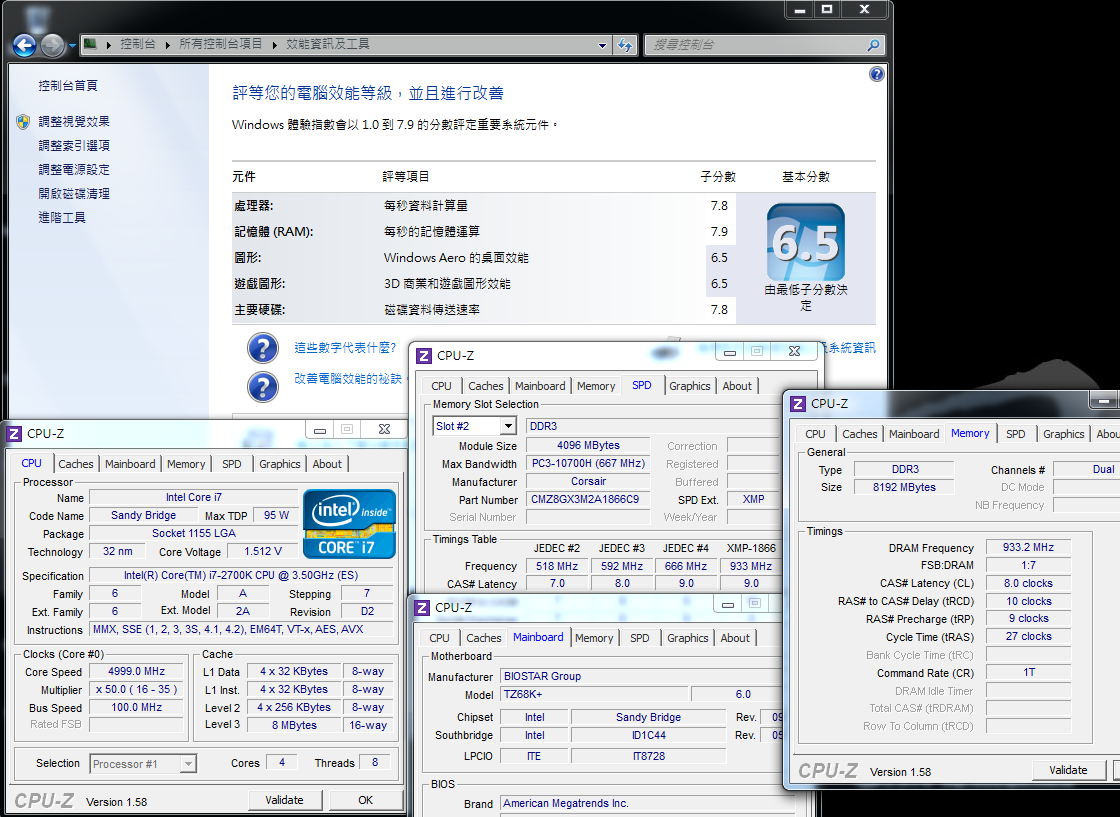The height and width of the screenshot is (817, 1120).
Task: Select Caches tab in Memory CPU-Z window
Action: (859, 434)
